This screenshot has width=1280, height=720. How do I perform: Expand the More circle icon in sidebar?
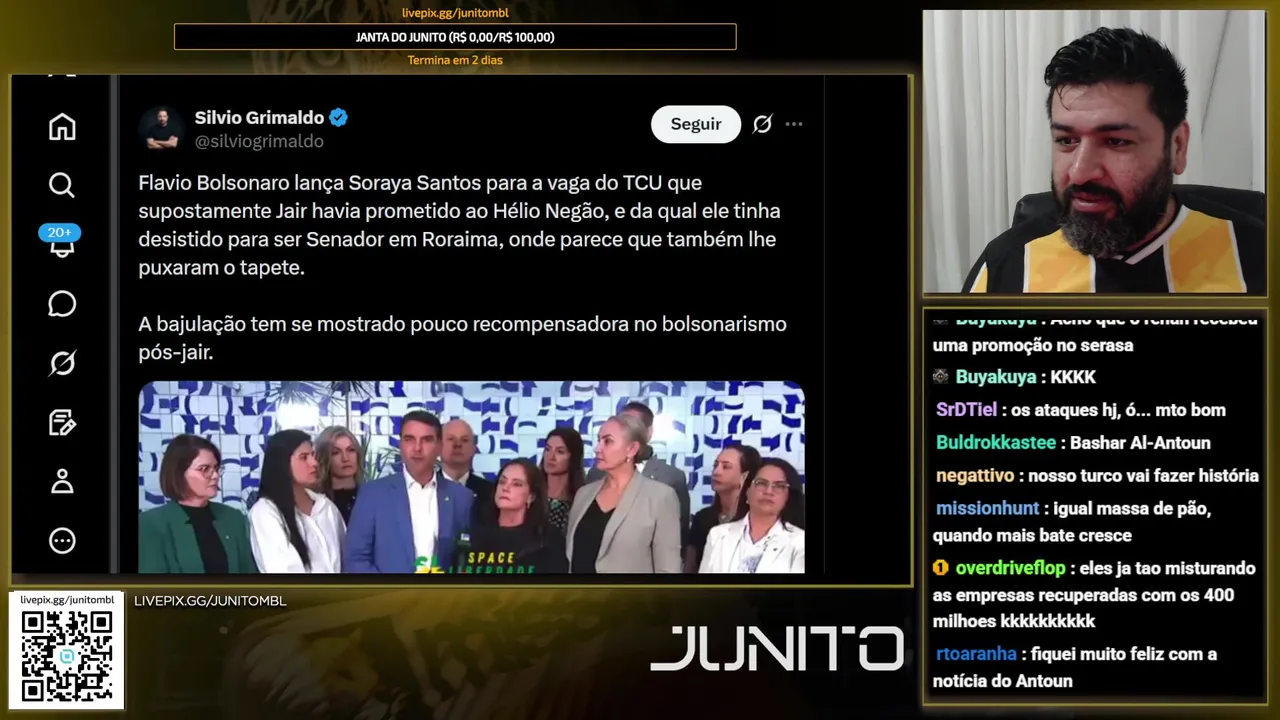62,541
